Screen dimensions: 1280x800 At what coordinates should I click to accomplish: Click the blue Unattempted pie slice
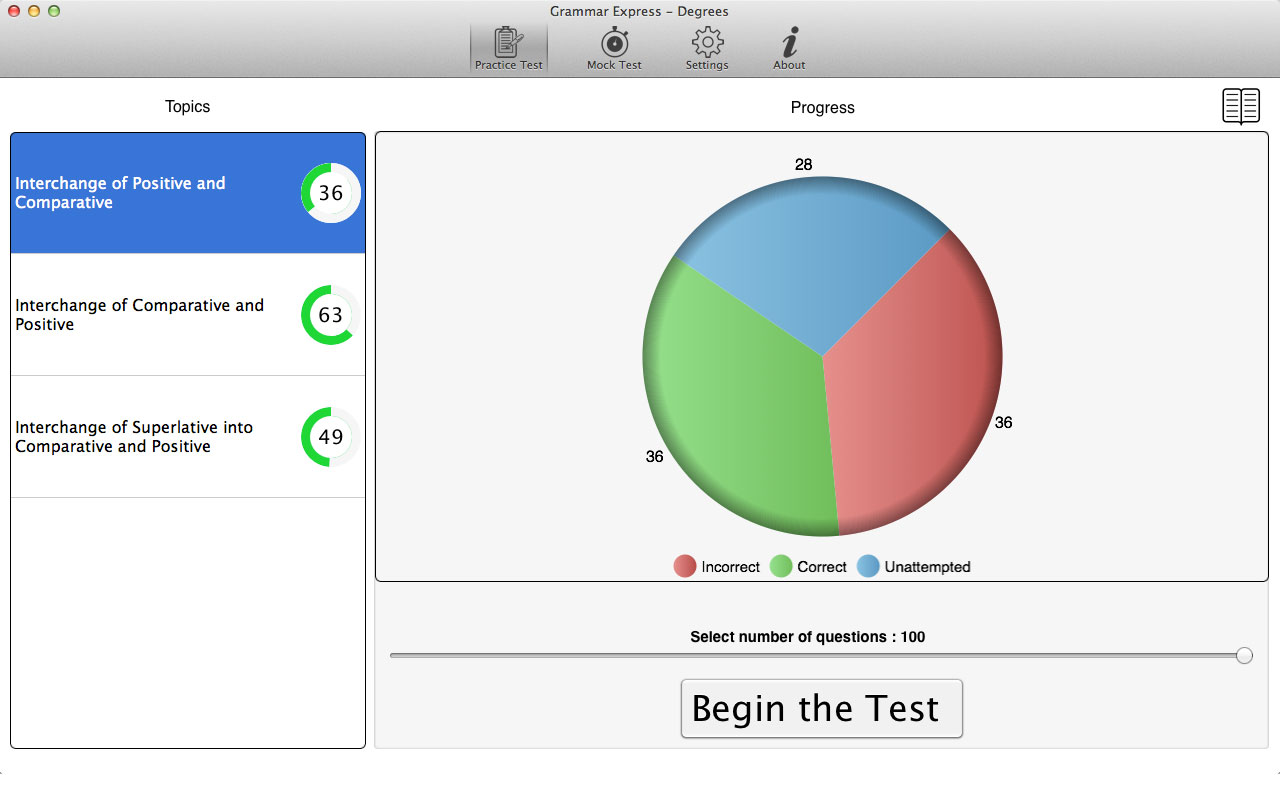click(810, 250)
